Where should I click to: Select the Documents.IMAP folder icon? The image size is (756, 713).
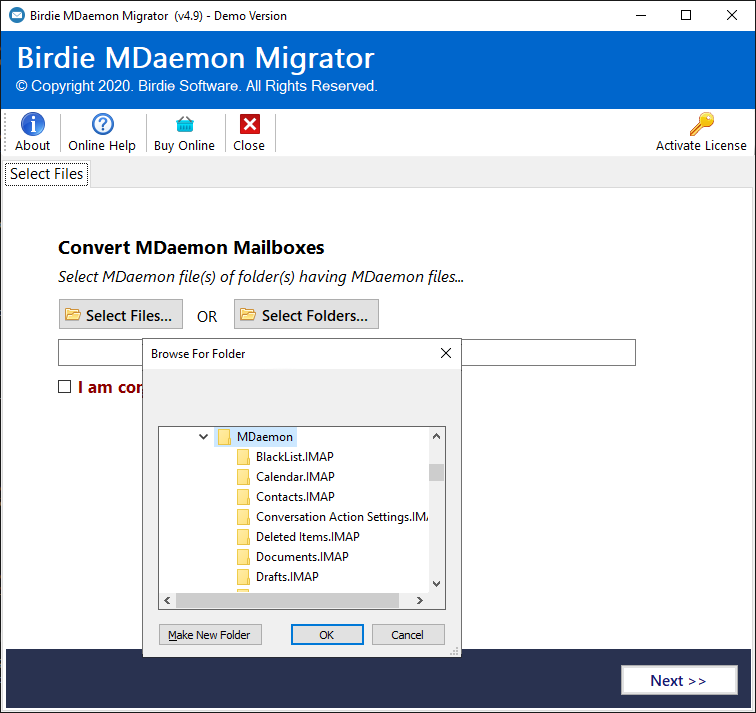(243, 557)
